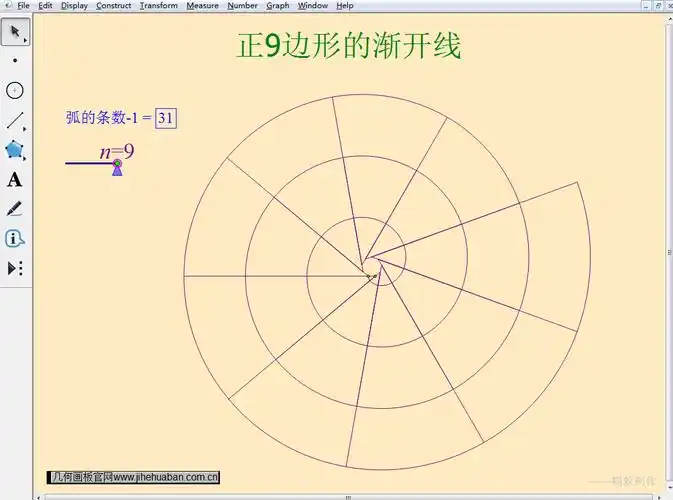
Task: Select the Compass circle tool
Action: 15,90
